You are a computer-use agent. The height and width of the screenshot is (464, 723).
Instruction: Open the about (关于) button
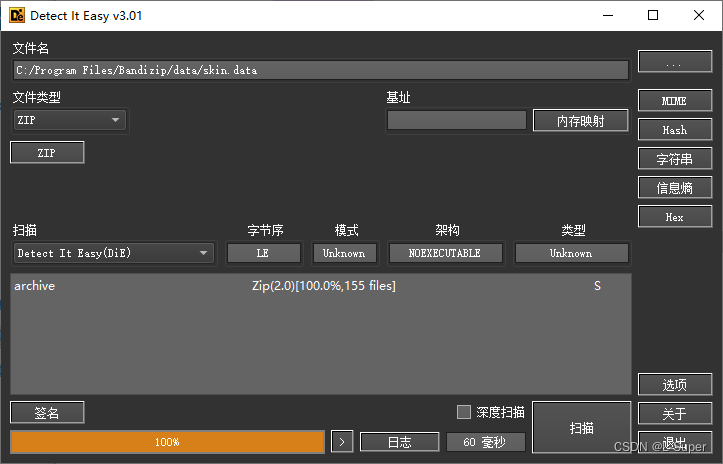click(x=675, y=413)
